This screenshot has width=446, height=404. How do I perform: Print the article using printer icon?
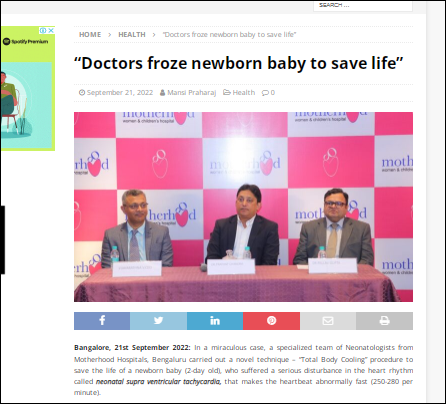pyautogui.click(x=384, y=321)
